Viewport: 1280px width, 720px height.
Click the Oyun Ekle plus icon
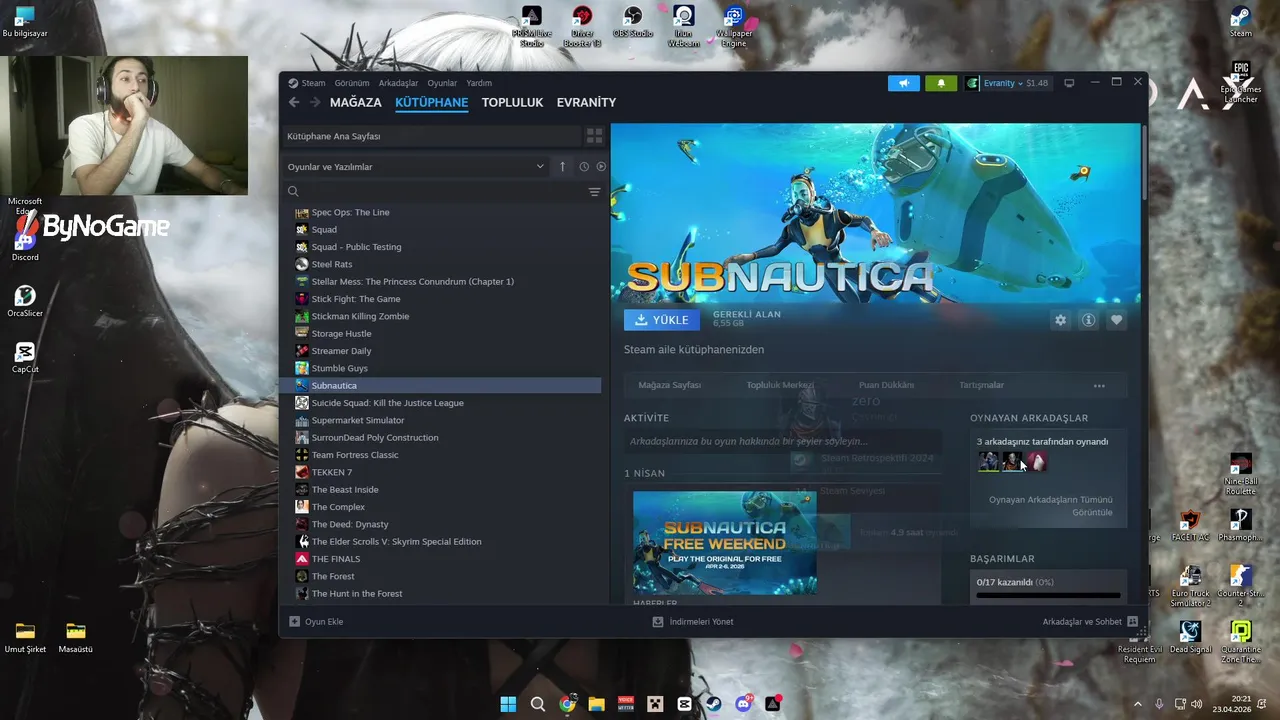(294, 621)
